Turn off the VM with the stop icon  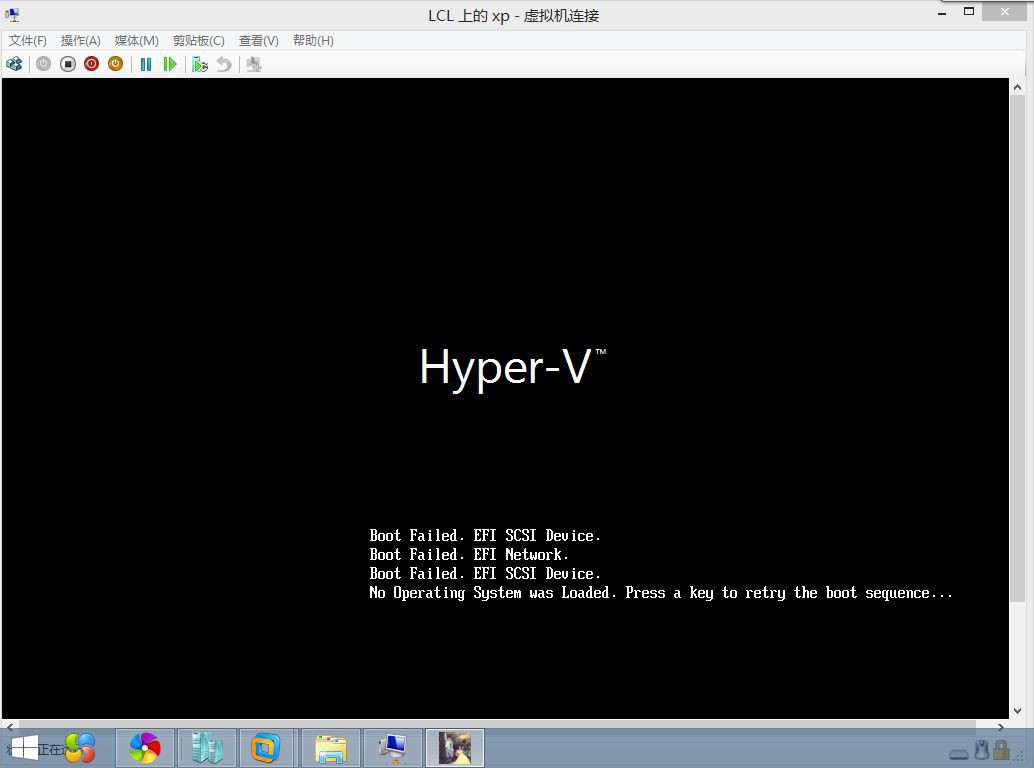point(67,64)
